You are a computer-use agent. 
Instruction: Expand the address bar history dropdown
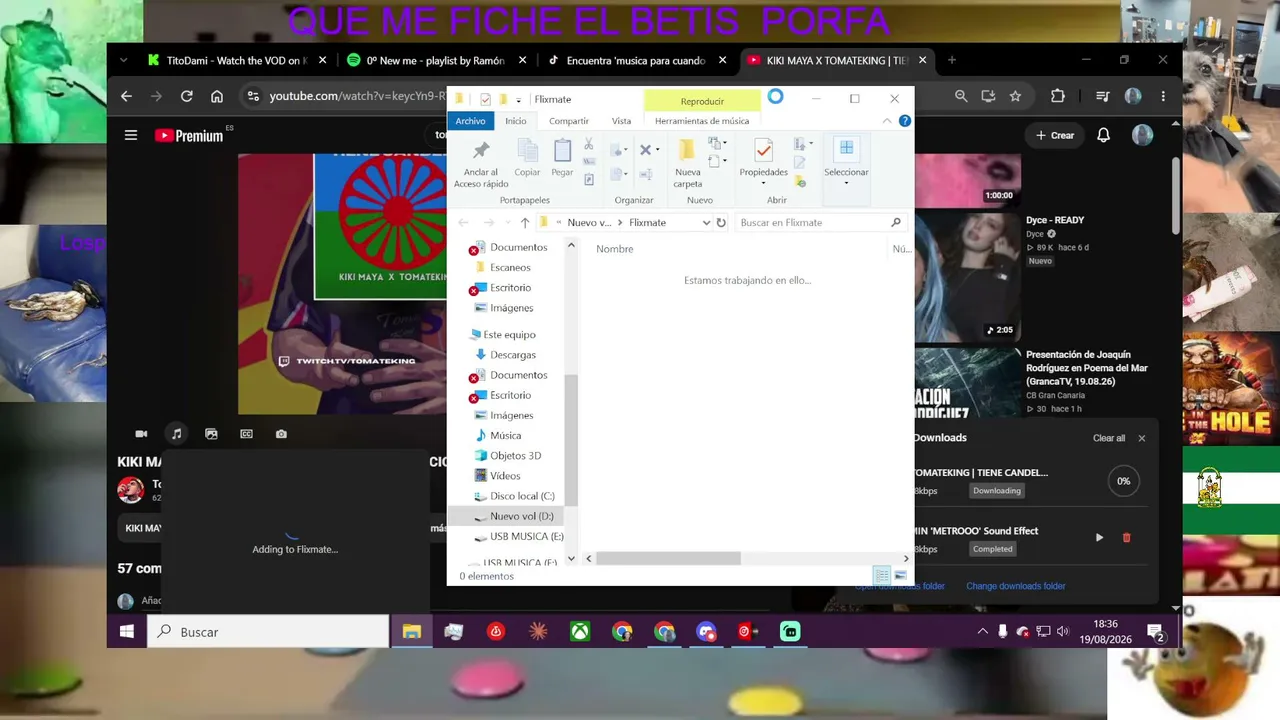(x=707, y=223)
